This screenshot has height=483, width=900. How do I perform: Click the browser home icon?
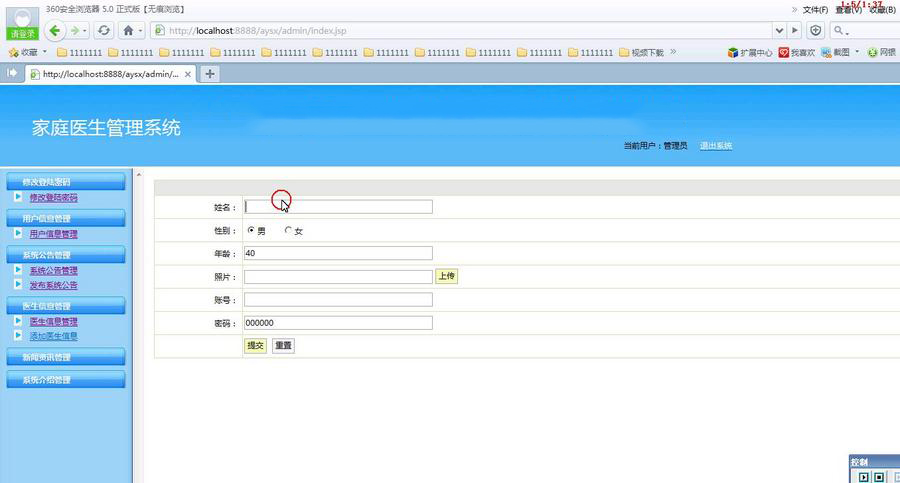point(128,31)
